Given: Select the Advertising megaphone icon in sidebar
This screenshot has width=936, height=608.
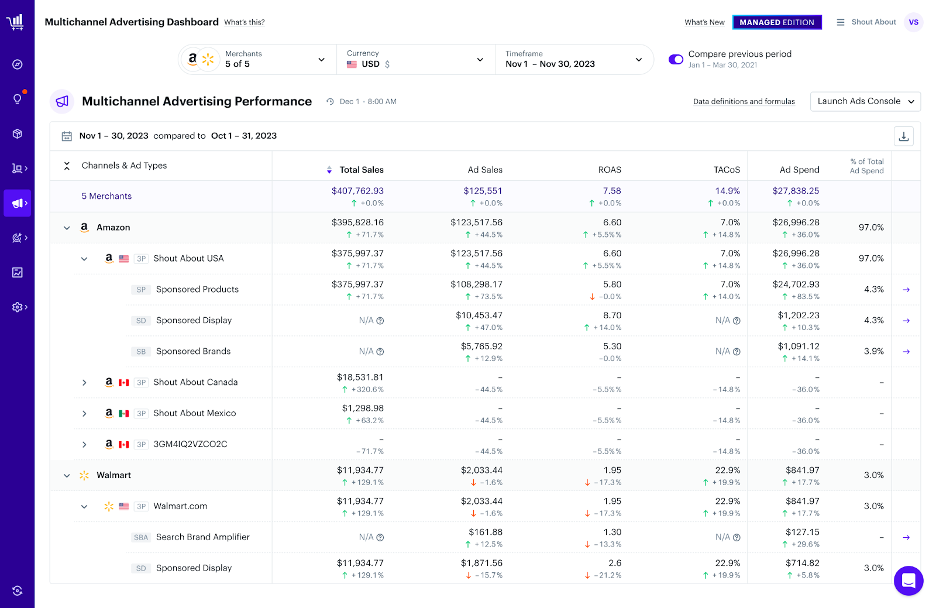Looking at the screenshot, I should (15, 203).
